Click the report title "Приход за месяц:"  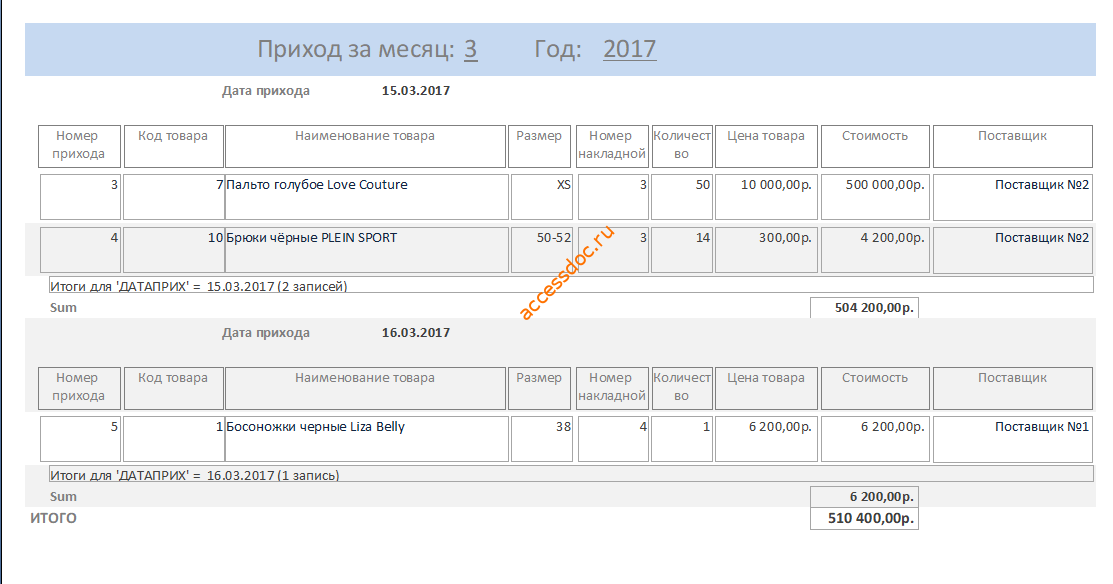(356, 49)
